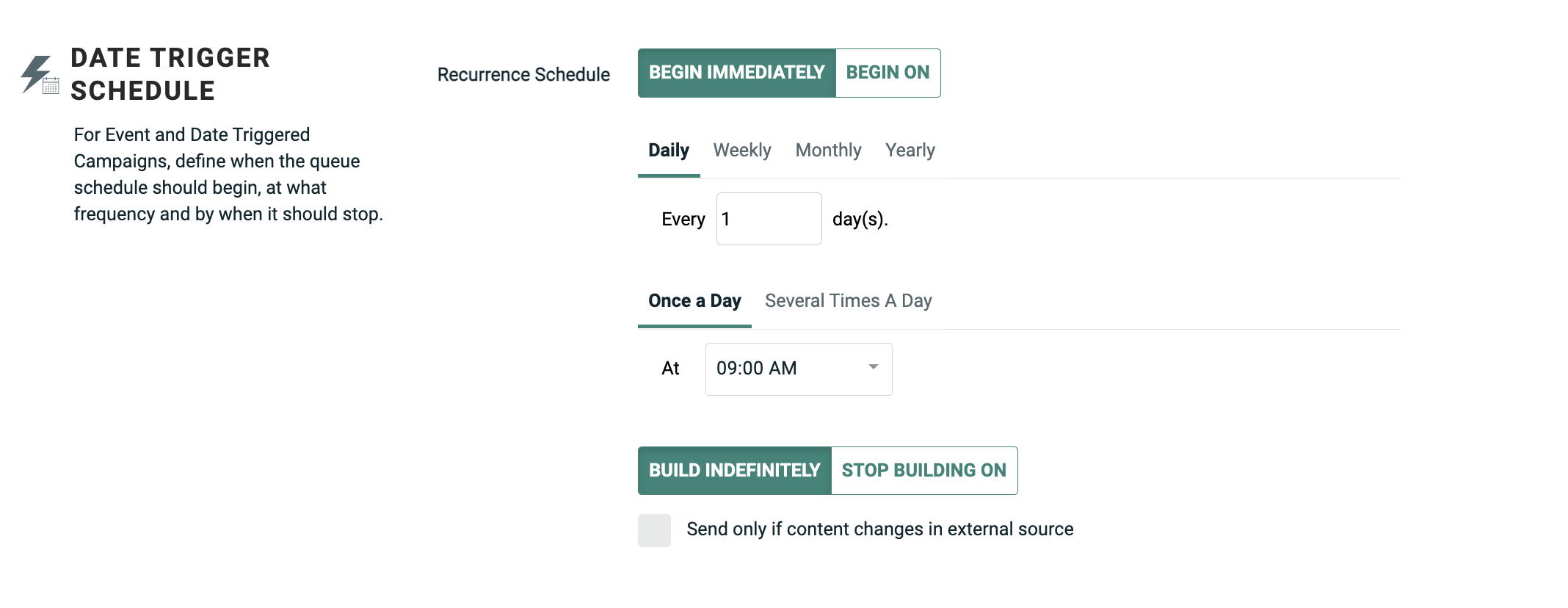This screenshot has width=1568, height=608.
Task: Switch to the Weekly tab
Action: [x=741, y=151]
